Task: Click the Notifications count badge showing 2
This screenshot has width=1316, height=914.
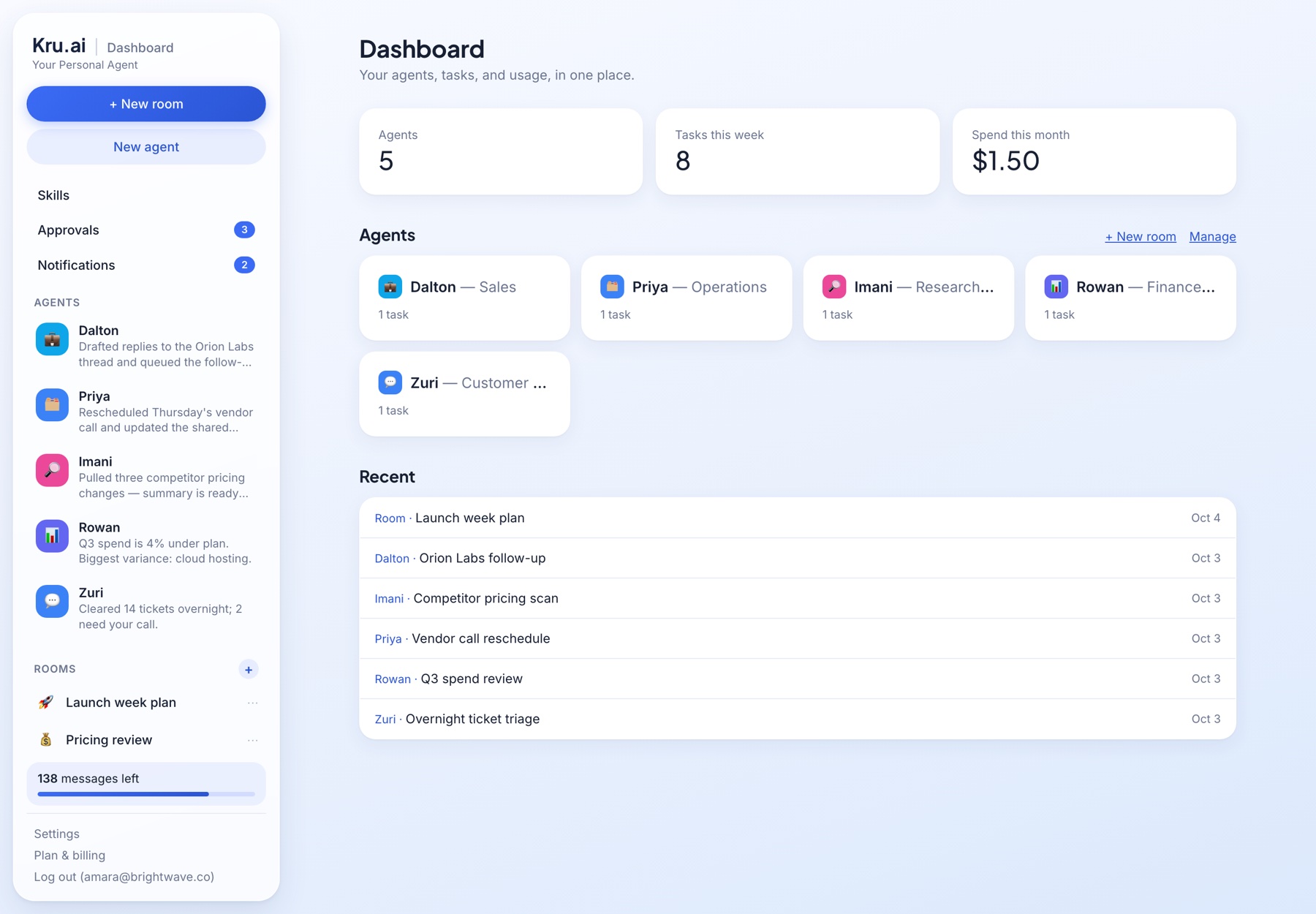Action: tap(244, 265)
